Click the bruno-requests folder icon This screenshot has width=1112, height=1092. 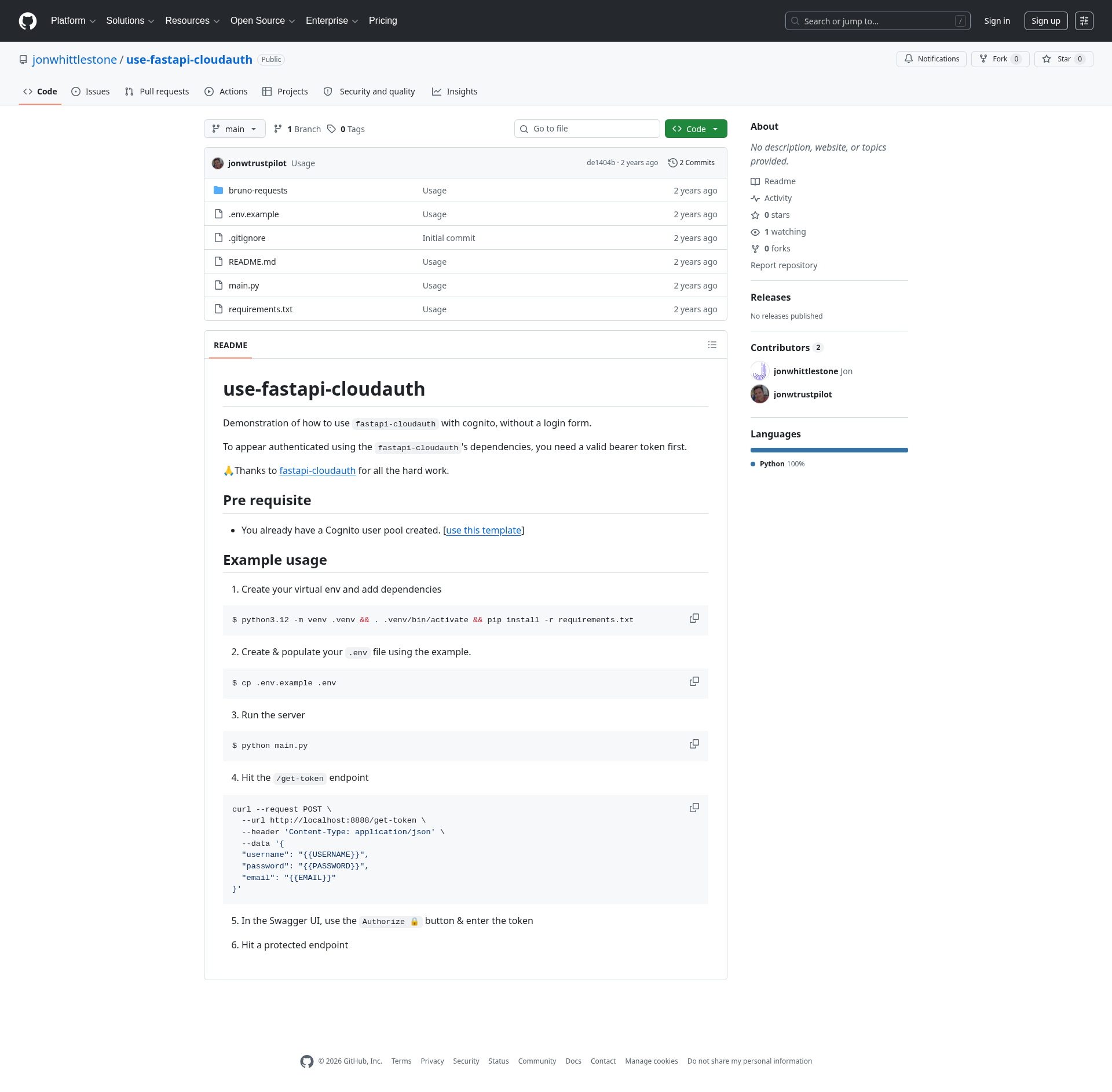click(x=218, y=190)
